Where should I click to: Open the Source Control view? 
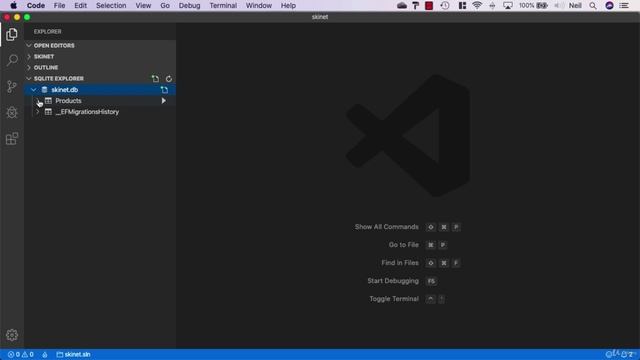pyautogui.click(x=12, y=87)
